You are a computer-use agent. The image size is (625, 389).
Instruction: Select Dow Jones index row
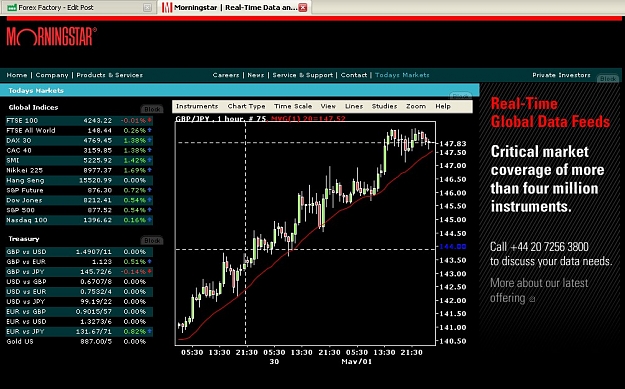tap(79, 200)
